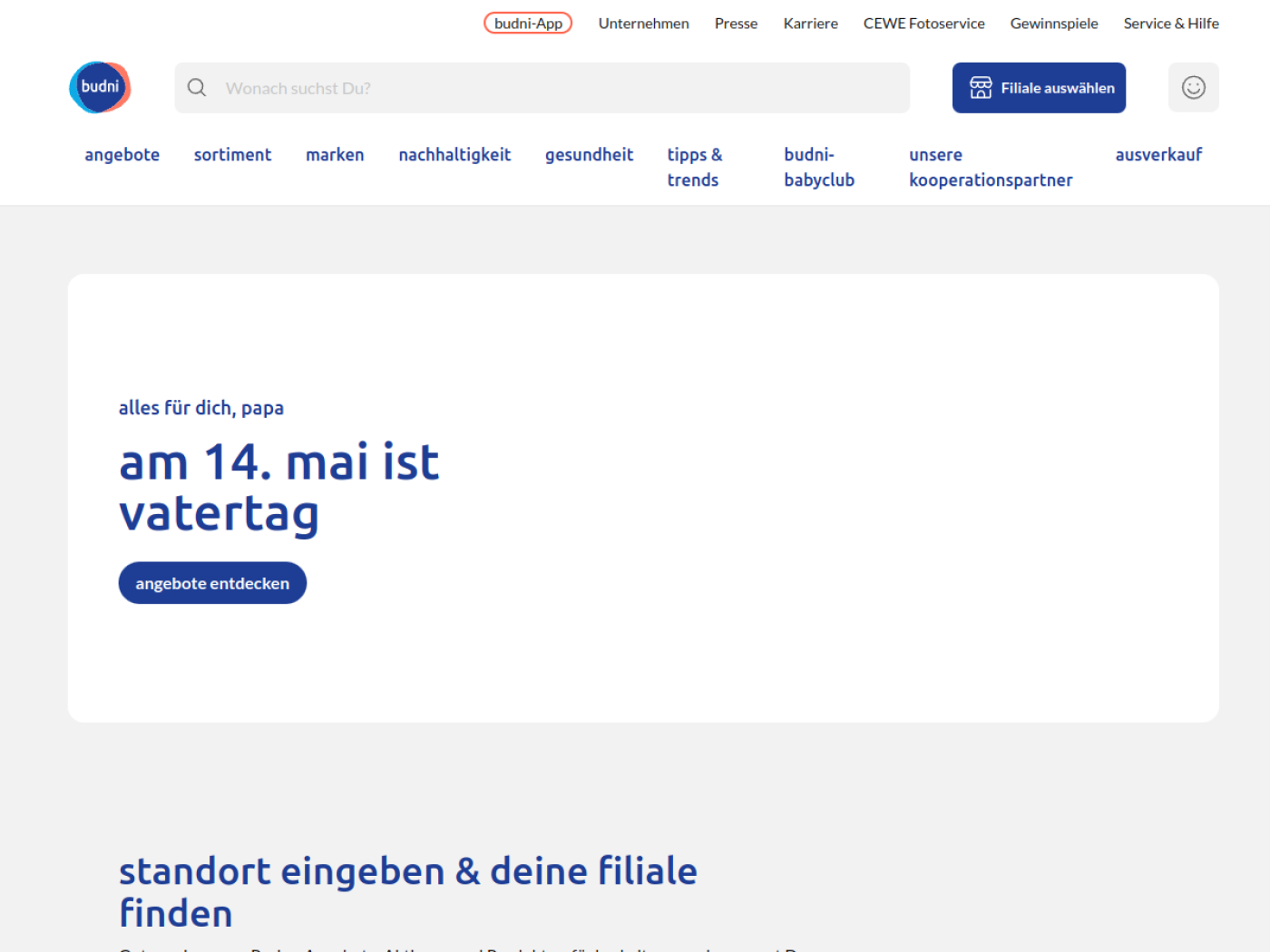Click the 'standort eingeben & deine filiale finden' heading

408,892
